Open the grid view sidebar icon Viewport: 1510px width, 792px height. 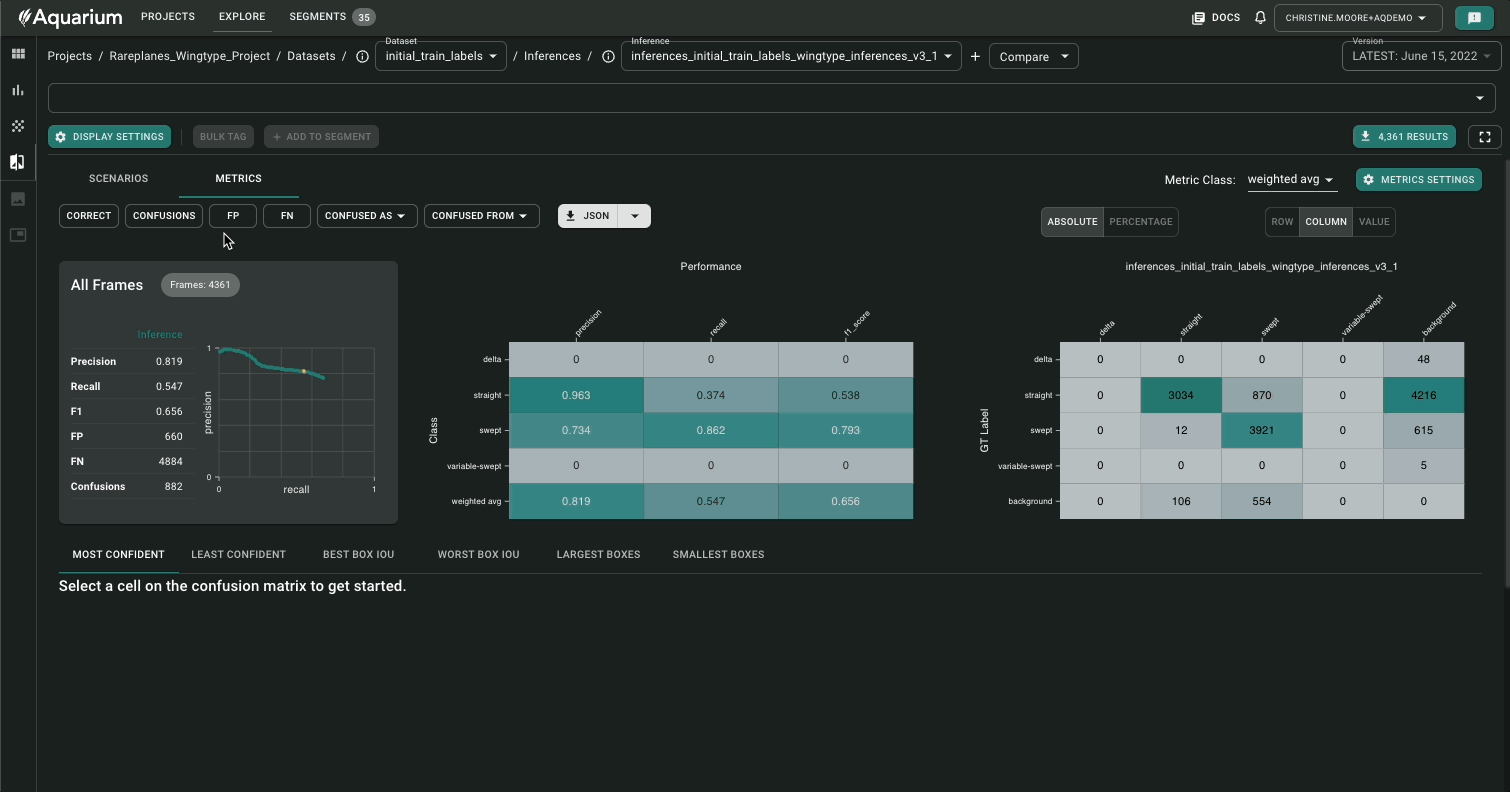18,54
